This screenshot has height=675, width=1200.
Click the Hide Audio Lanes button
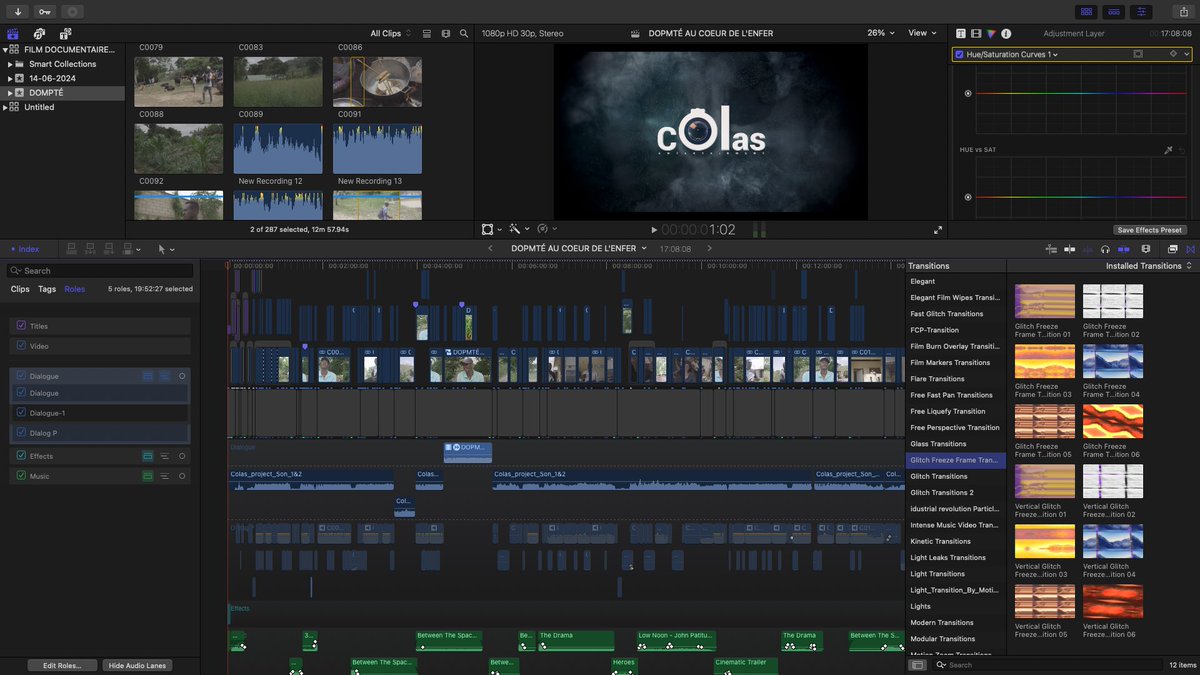137,665
